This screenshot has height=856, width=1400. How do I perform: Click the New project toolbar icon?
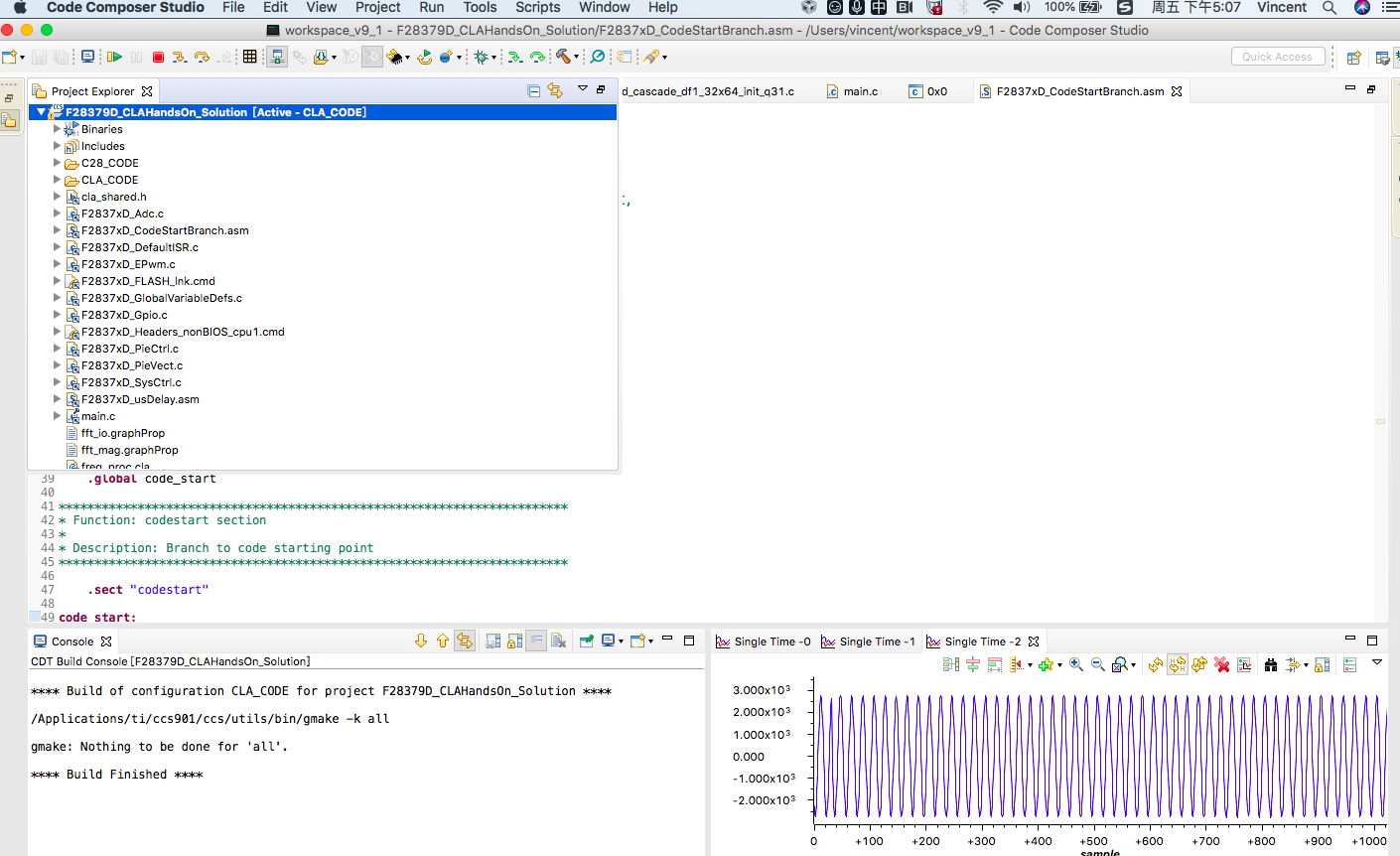pyautogui.click(x=9, y=57)
